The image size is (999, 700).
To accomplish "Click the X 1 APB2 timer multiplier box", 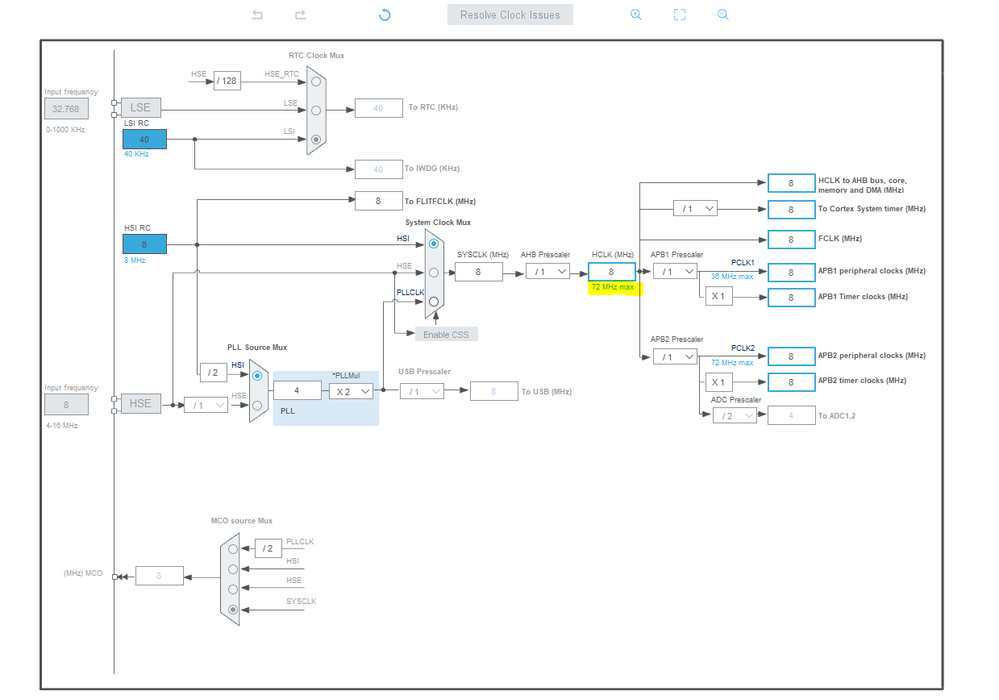I will 719,382.
